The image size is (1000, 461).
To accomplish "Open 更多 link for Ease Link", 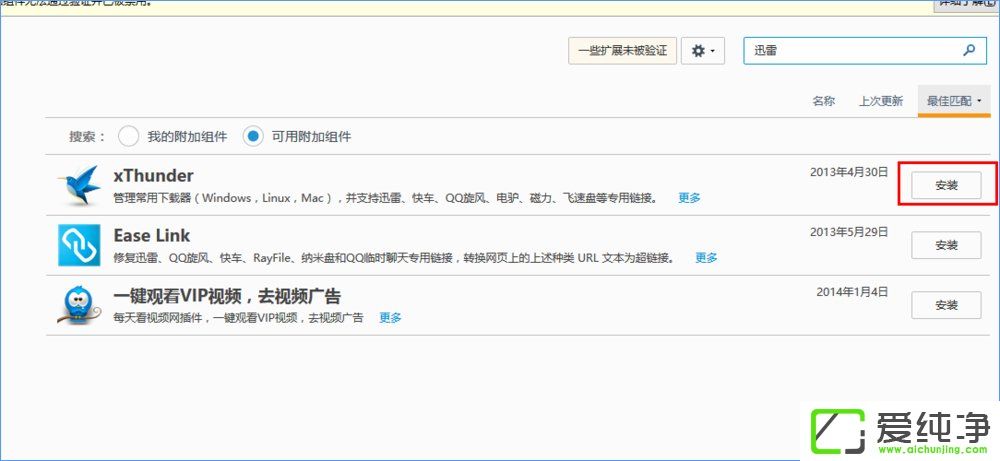I will [x=706, y=258].
